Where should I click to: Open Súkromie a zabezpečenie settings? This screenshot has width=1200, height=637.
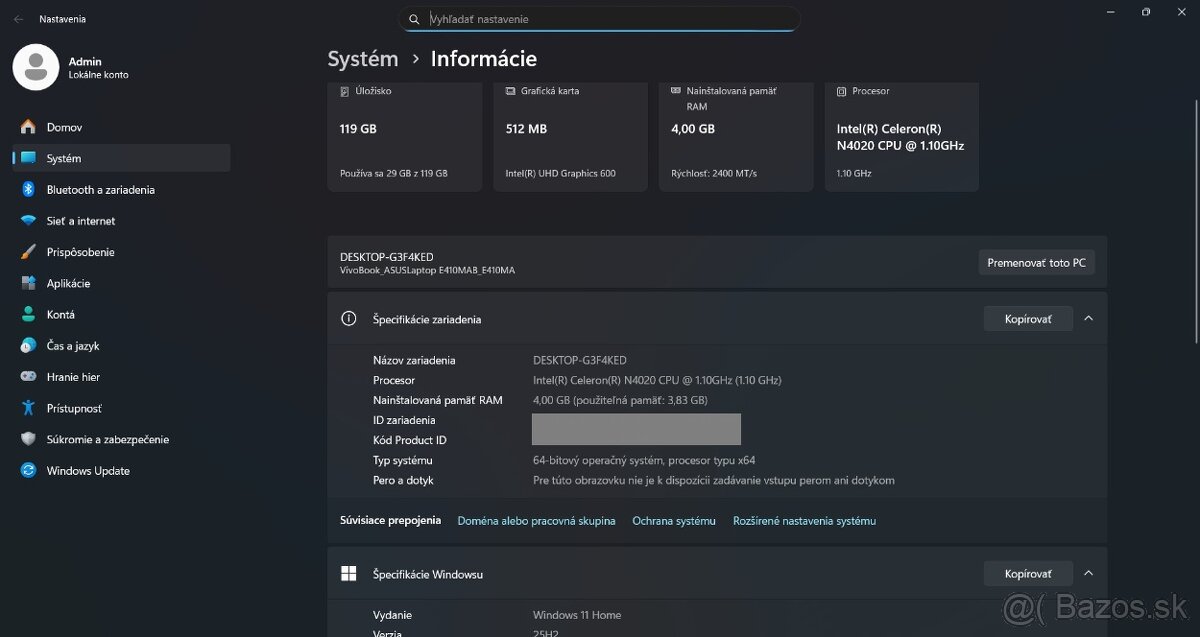[122, 439]
